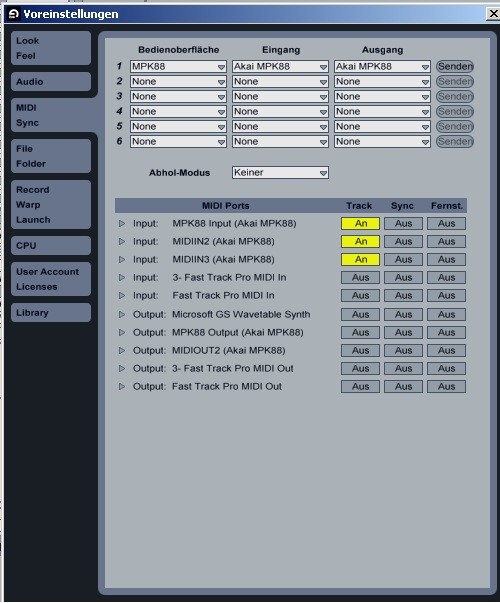Image resolution: width=500 pixels, height=603 pixels.
Task: Expand the MPK88 Input port row
Action: [x=122, y=223]
